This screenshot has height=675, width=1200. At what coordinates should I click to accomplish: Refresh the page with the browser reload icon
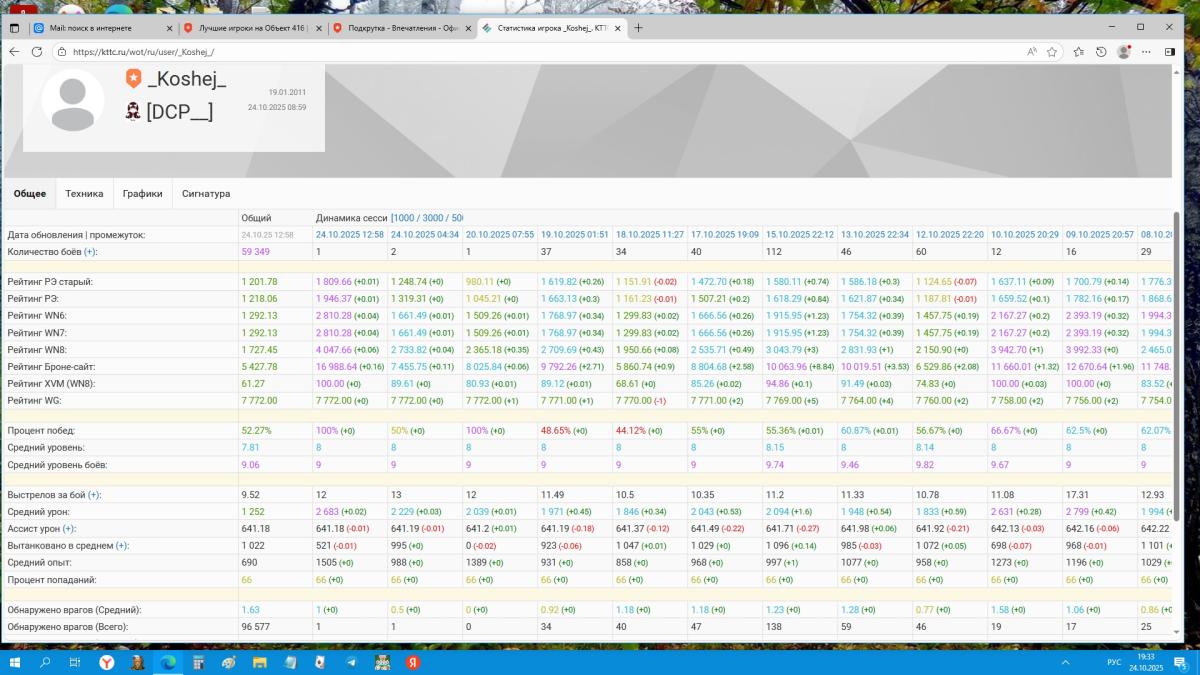(x=35, y=52)
